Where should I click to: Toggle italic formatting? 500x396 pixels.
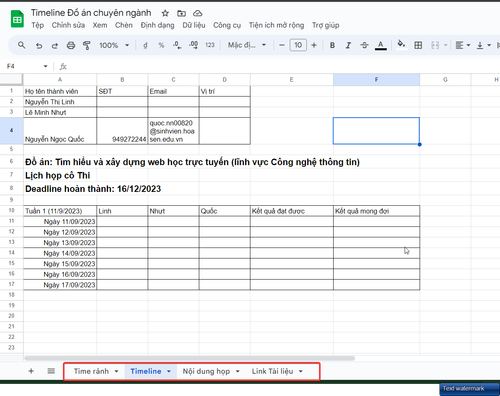348,45
